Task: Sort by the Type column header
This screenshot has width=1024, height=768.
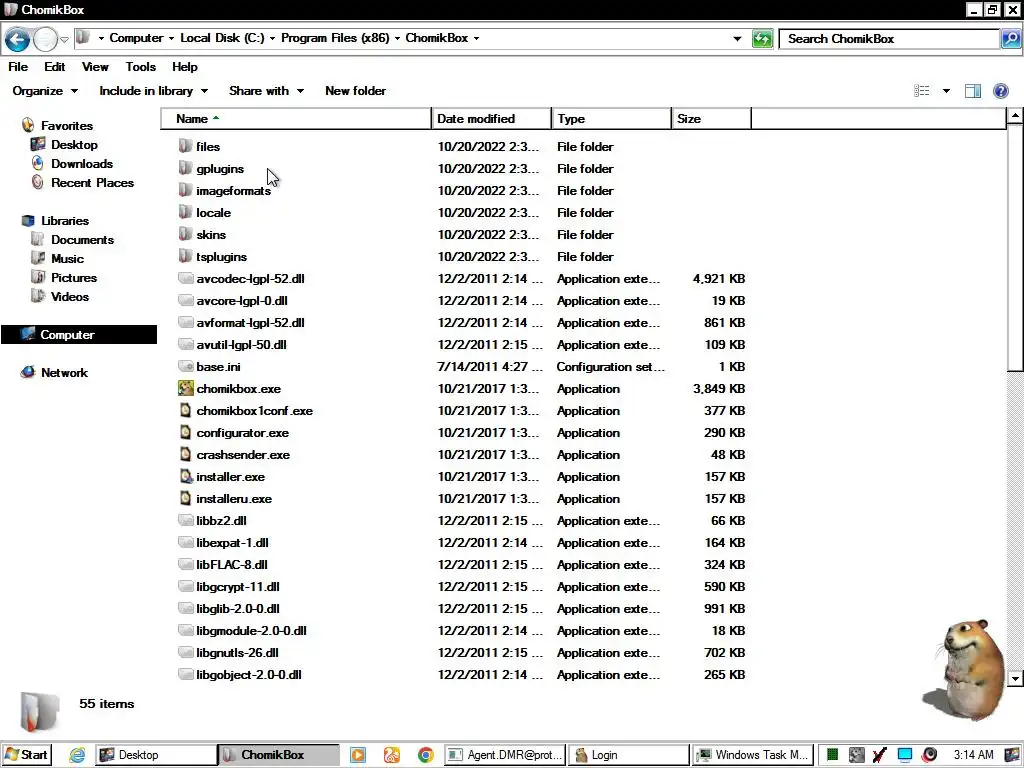Action: [x=611, y=119]
